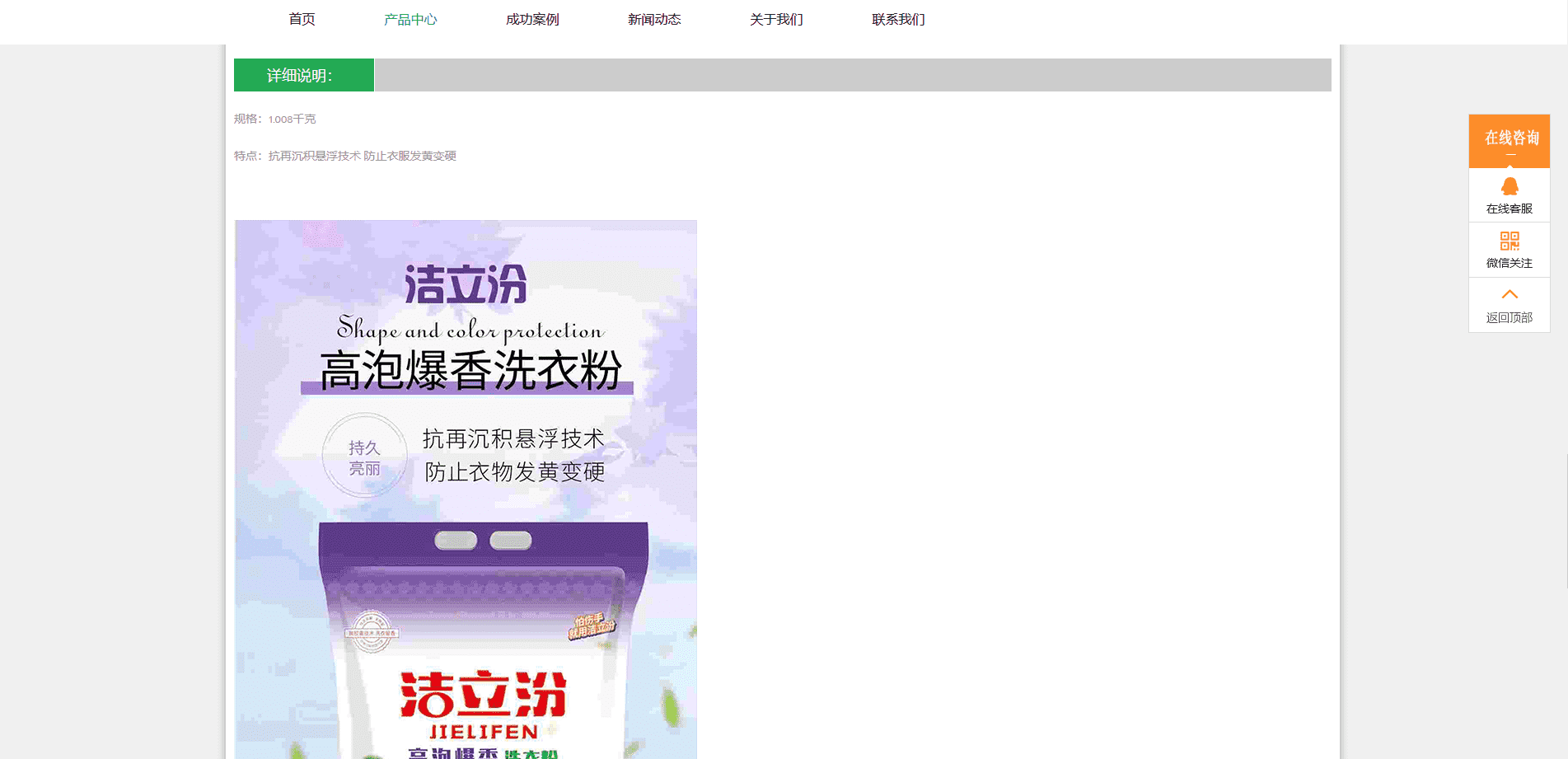Go to the 成功案例 page
The width and height of the screenshot is (1568, 759).
click(x=532, y=19)
